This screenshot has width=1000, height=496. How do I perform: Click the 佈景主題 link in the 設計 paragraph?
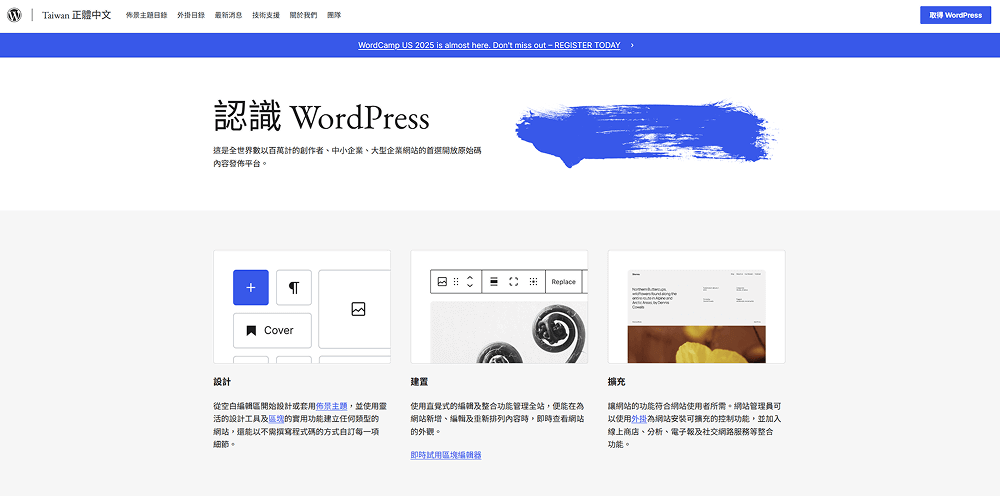332,405
